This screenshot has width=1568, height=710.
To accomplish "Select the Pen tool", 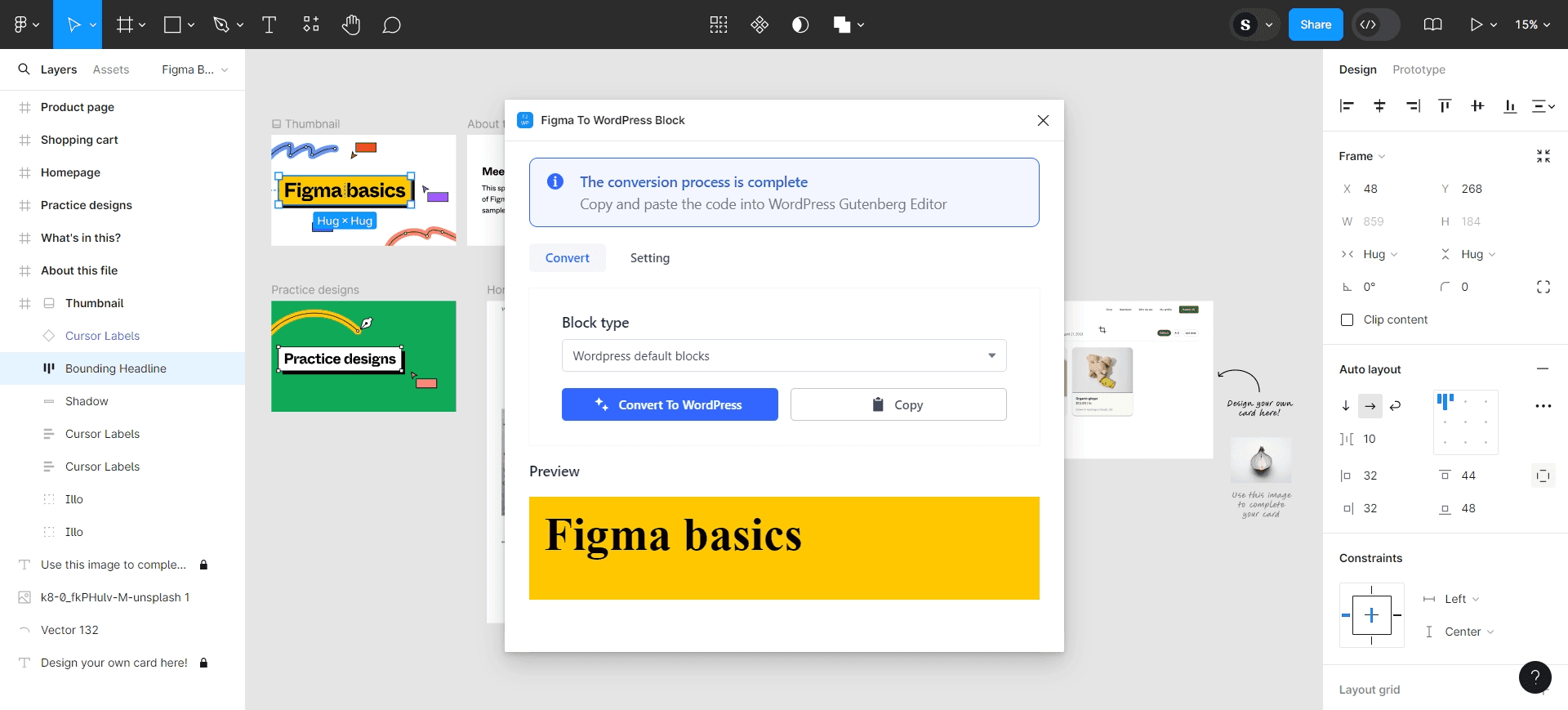I will pyautogui.click(x=220, y=25).
